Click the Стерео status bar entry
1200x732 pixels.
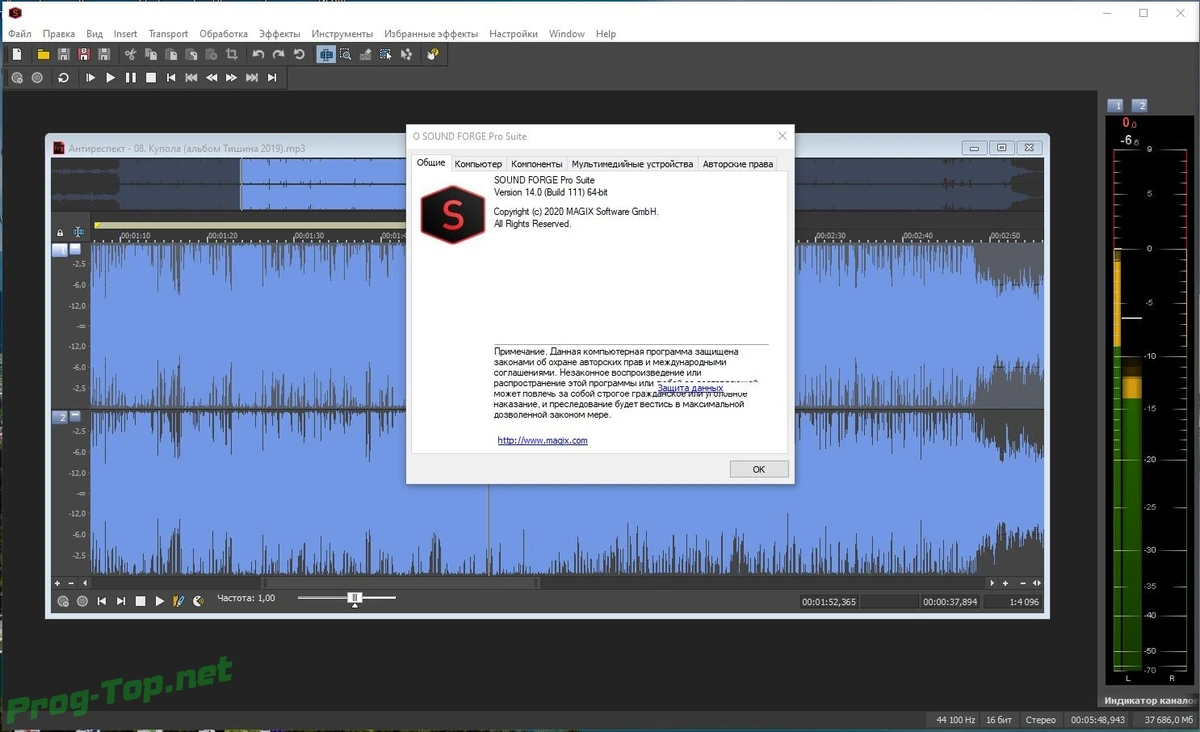pyautogui.click(x=1040, y=720)
